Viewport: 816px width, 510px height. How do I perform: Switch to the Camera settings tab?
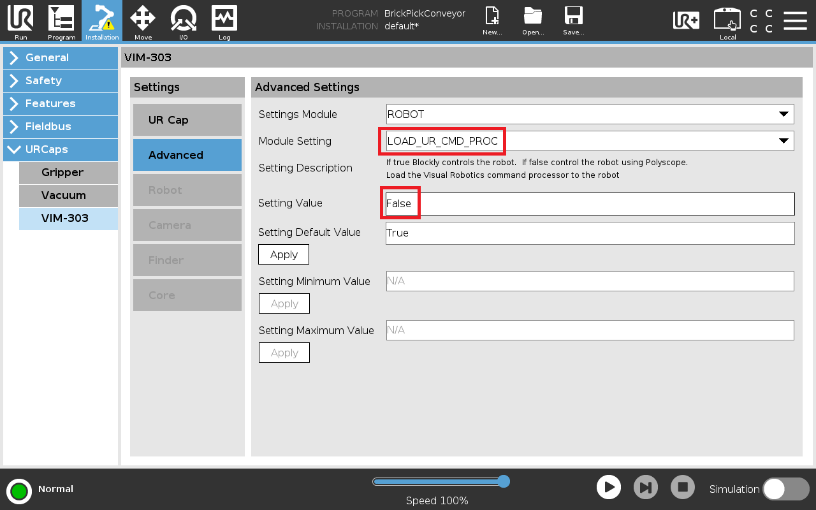coord(187,225)
